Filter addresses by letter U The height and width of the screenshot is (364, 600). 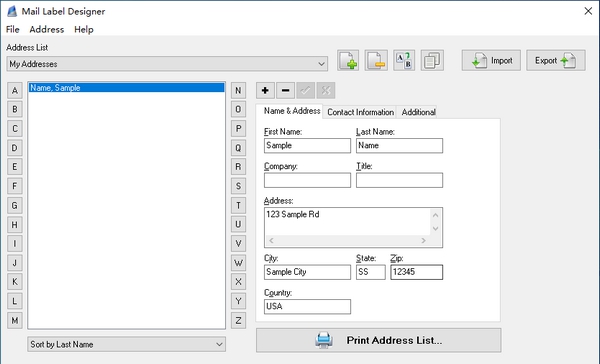[238, 225]
